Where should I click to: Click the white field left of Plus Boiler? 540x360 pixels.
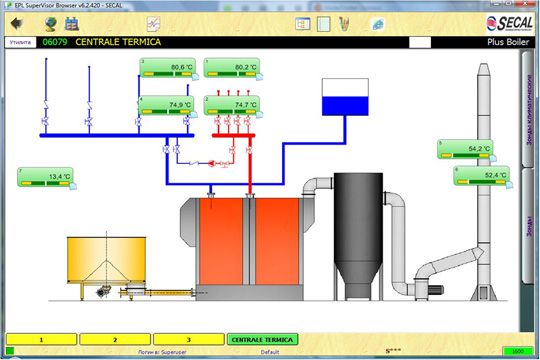(420, 42)
